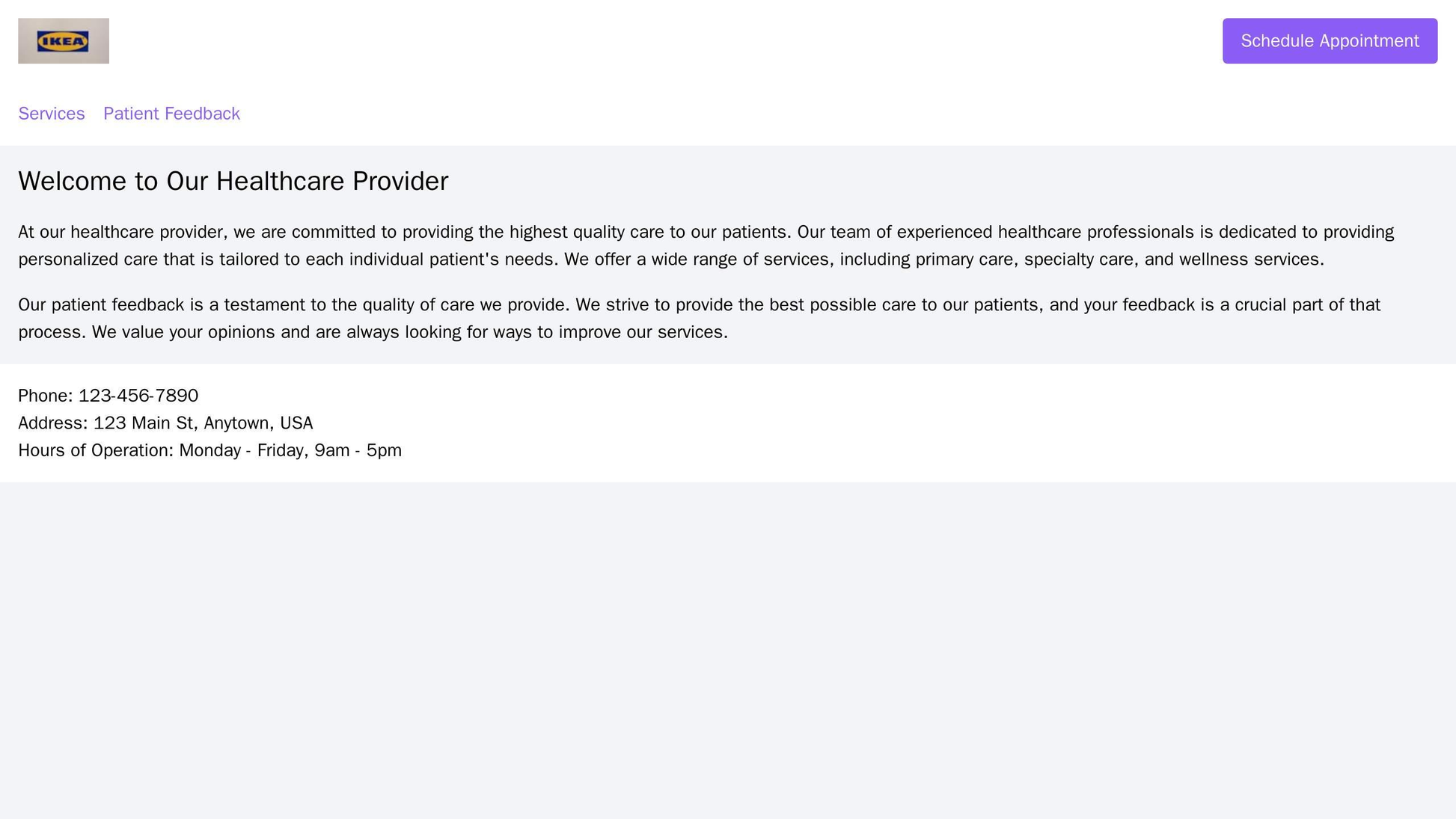This screenshot has width=1456, height=819.
Task: Click the Patient Feedback navigation link
Action: (172, 112)
